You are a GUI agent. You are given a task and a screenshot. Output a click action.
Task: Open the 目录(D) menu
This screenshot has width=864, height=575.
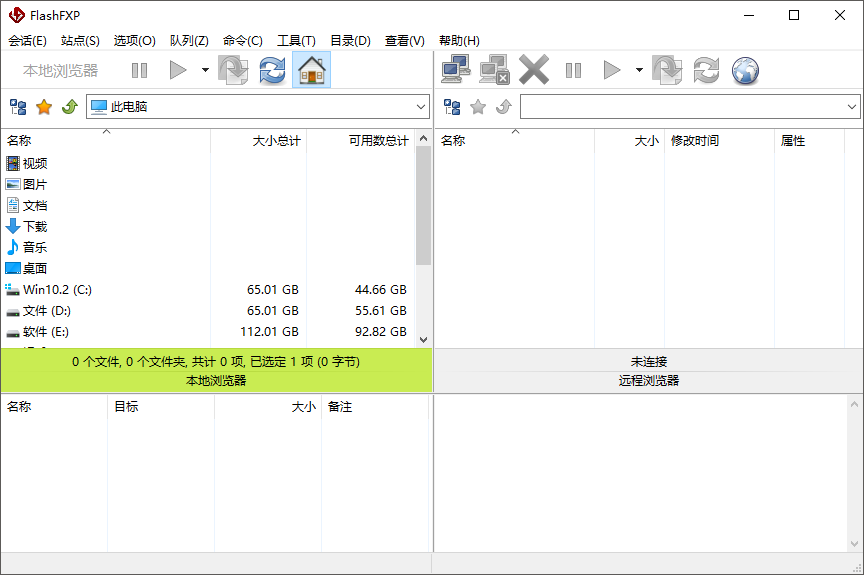tap(350, 41)
